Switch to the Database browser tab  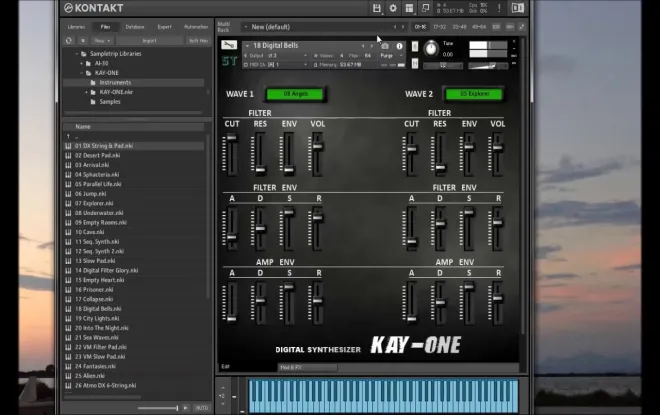point(135,27)
